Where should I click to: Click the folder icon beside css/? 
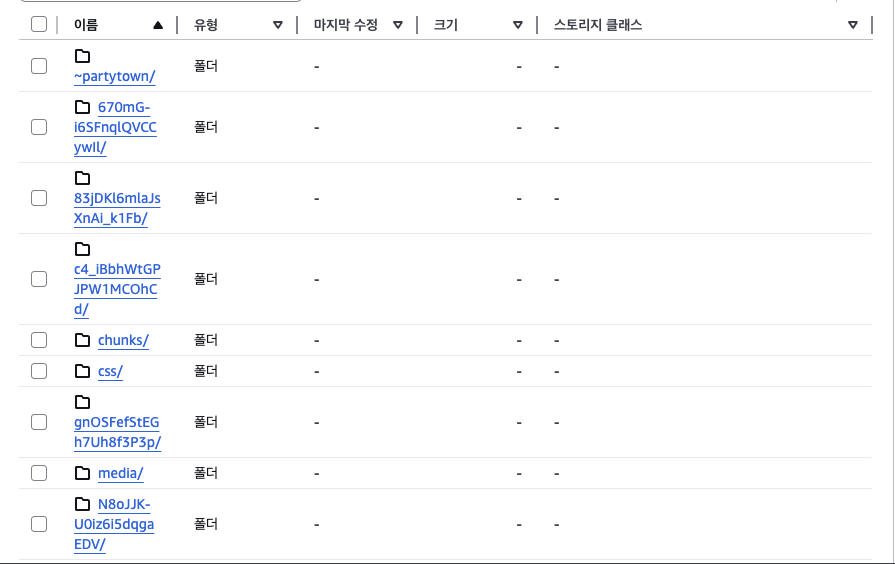82,371
